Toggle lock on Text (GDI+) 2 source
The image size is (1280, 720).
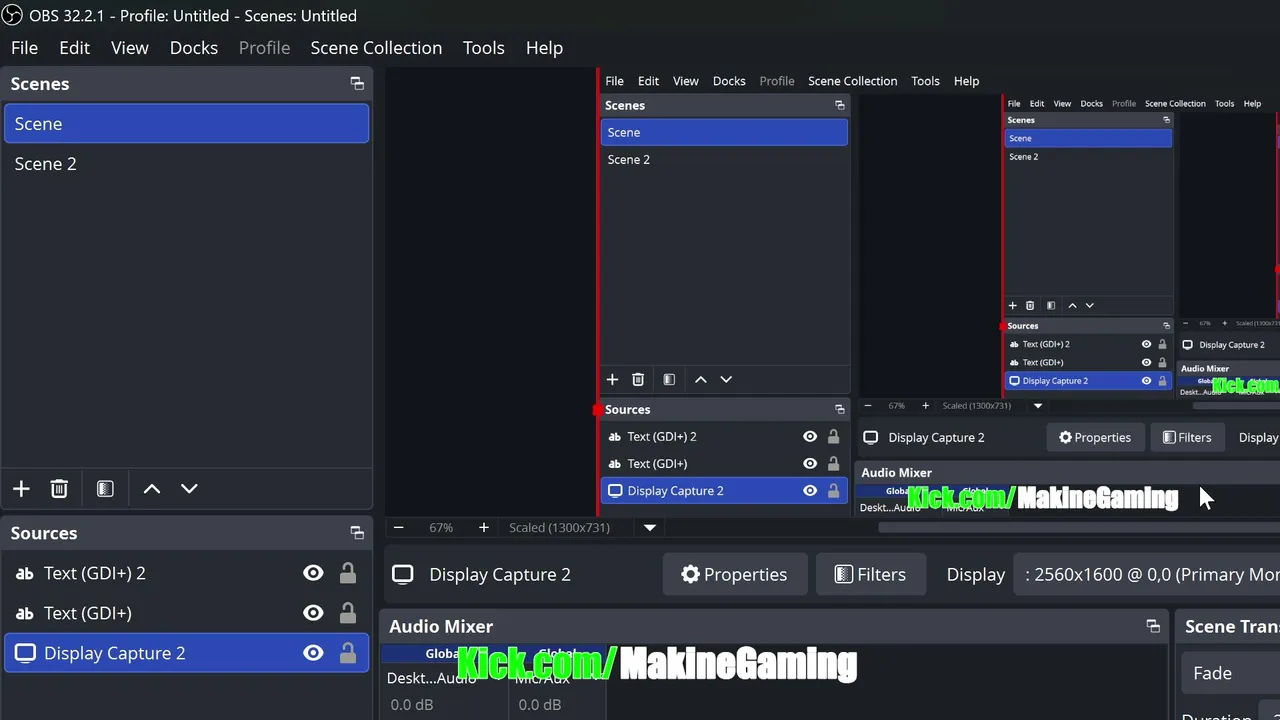click(347, 573)
